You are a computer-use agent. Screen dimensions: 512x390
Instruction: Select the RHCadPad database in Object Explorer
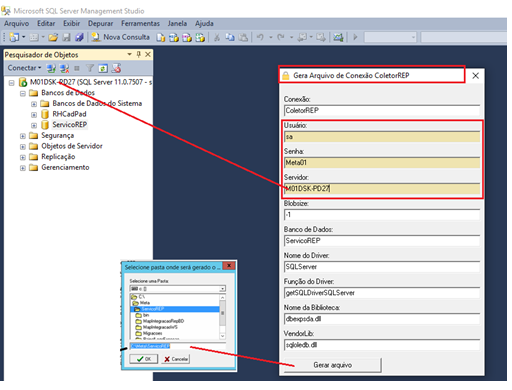[69, 114]
